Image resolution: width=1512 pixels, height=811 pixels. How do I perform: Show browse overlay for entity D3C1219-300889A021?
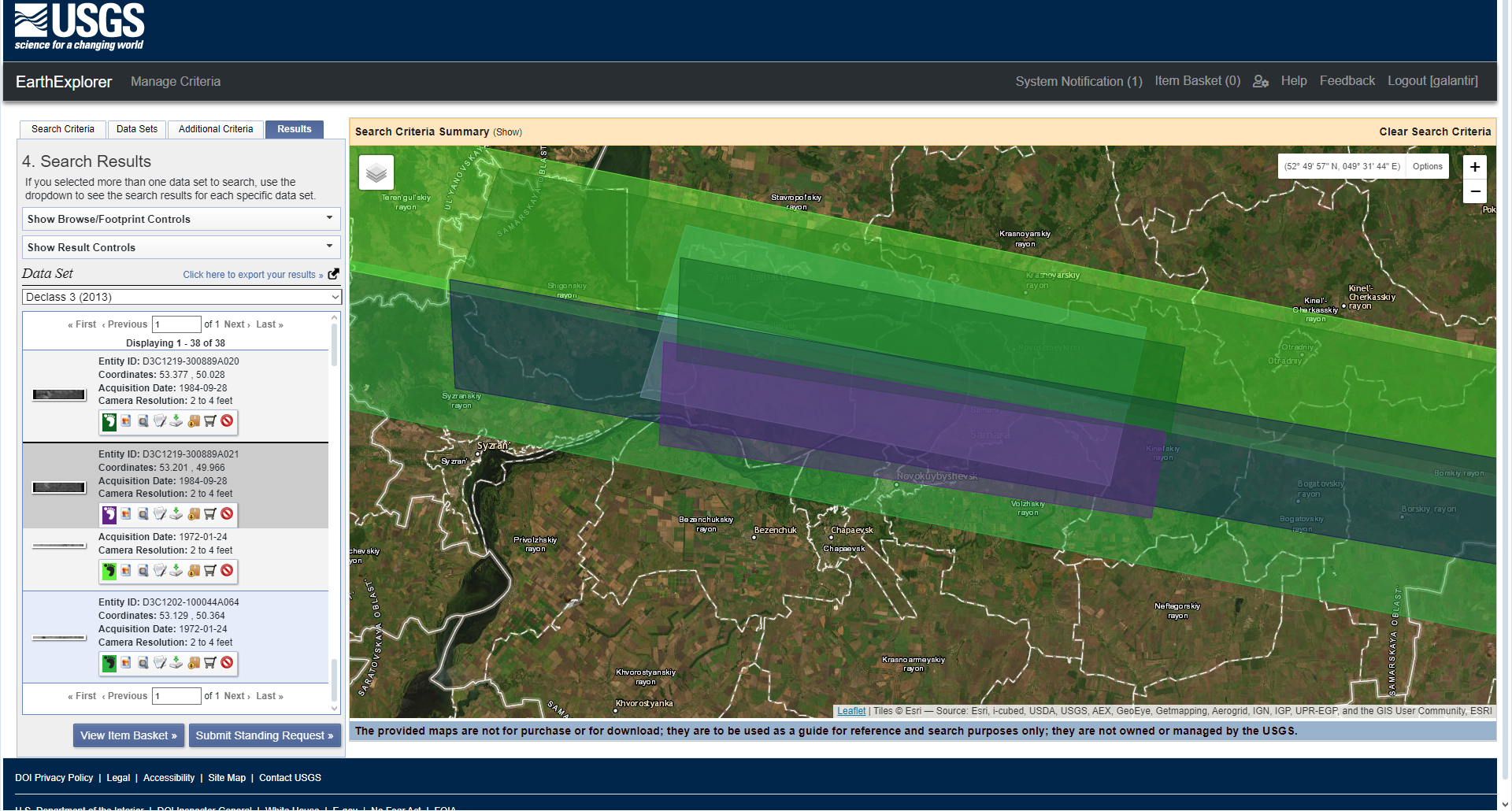(x=126, y=514)
